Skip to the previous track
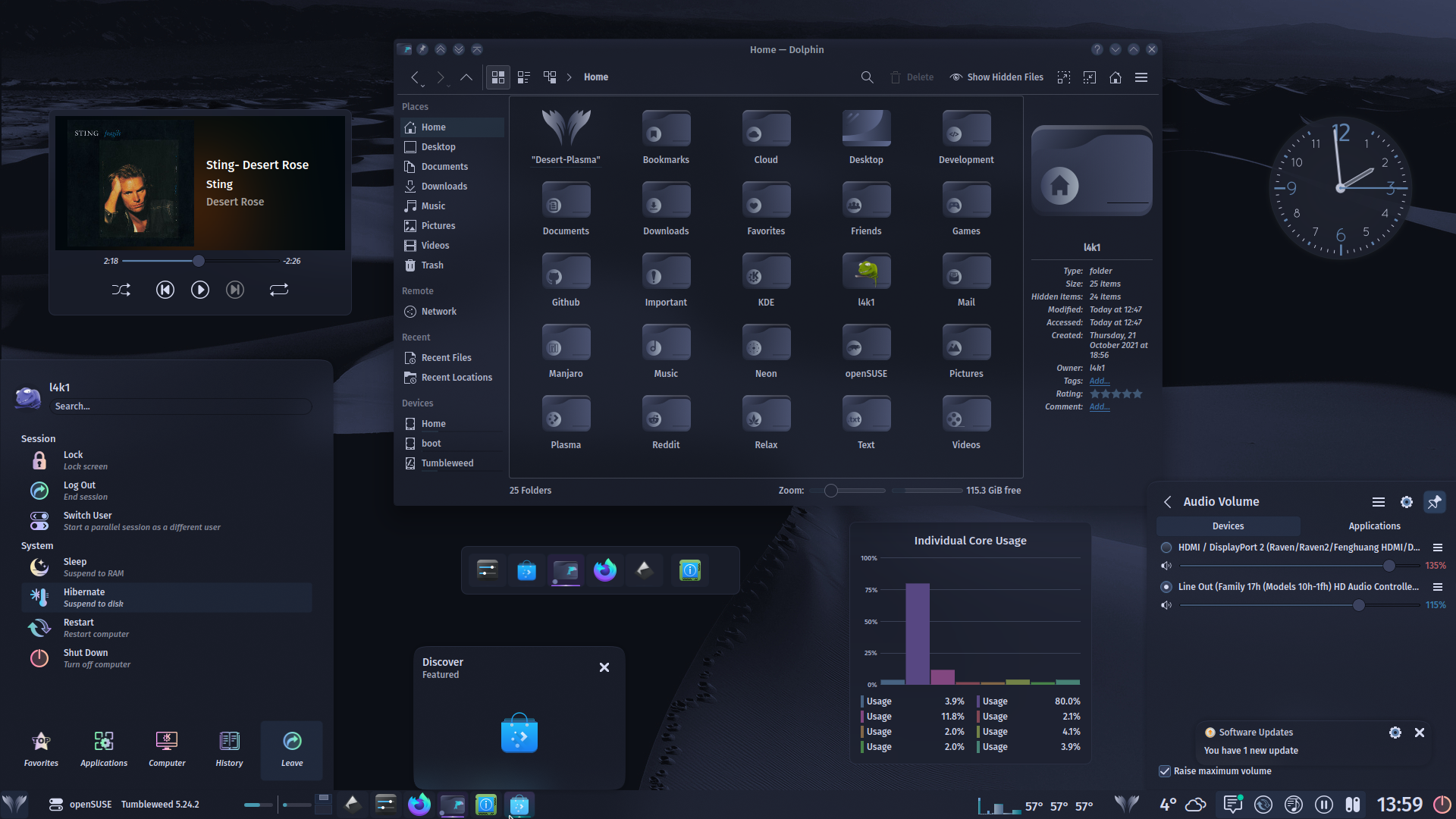1456x819 pixels. coord(165,290)
